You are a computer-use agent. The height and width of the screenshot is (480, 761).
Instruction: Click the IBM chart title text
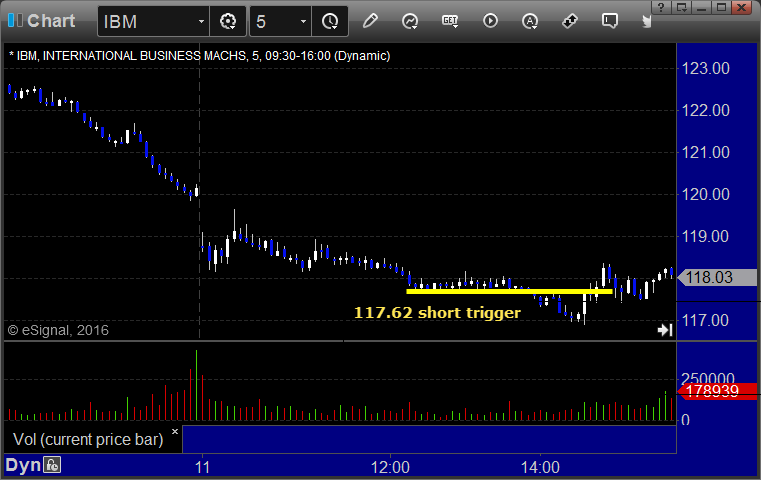pos(199,56)
